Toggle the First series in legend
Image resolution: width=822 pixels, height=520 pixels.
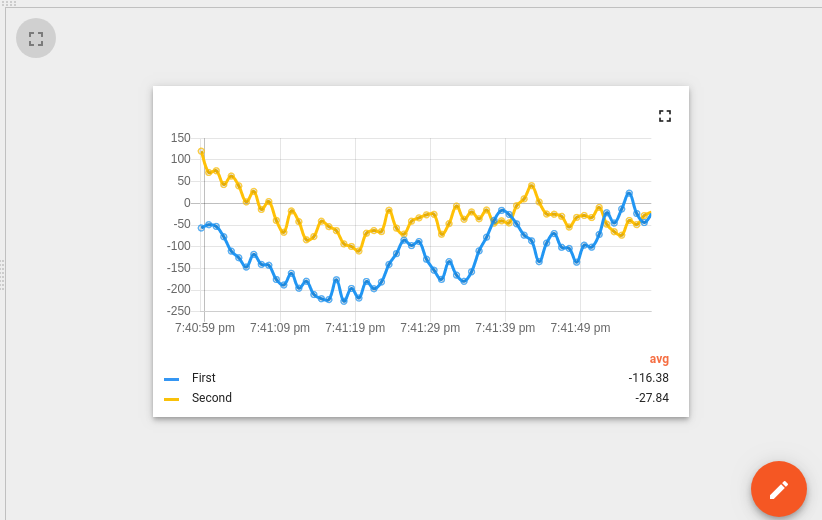(203, 378)
